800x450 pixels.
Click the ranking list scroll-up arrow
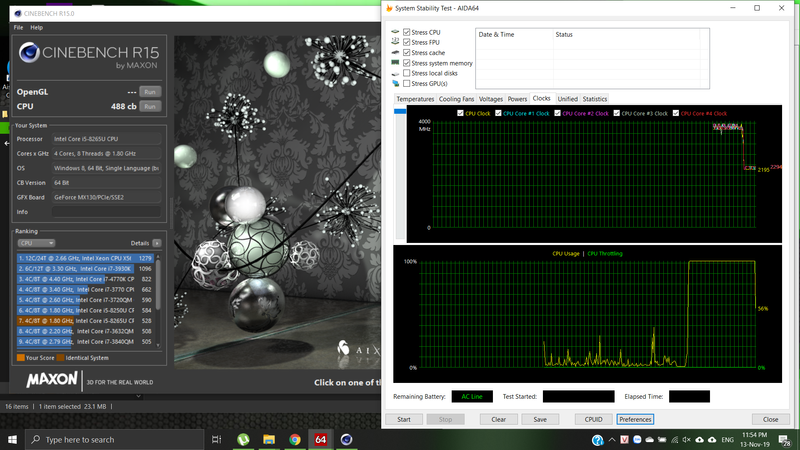tap(158, 256)
